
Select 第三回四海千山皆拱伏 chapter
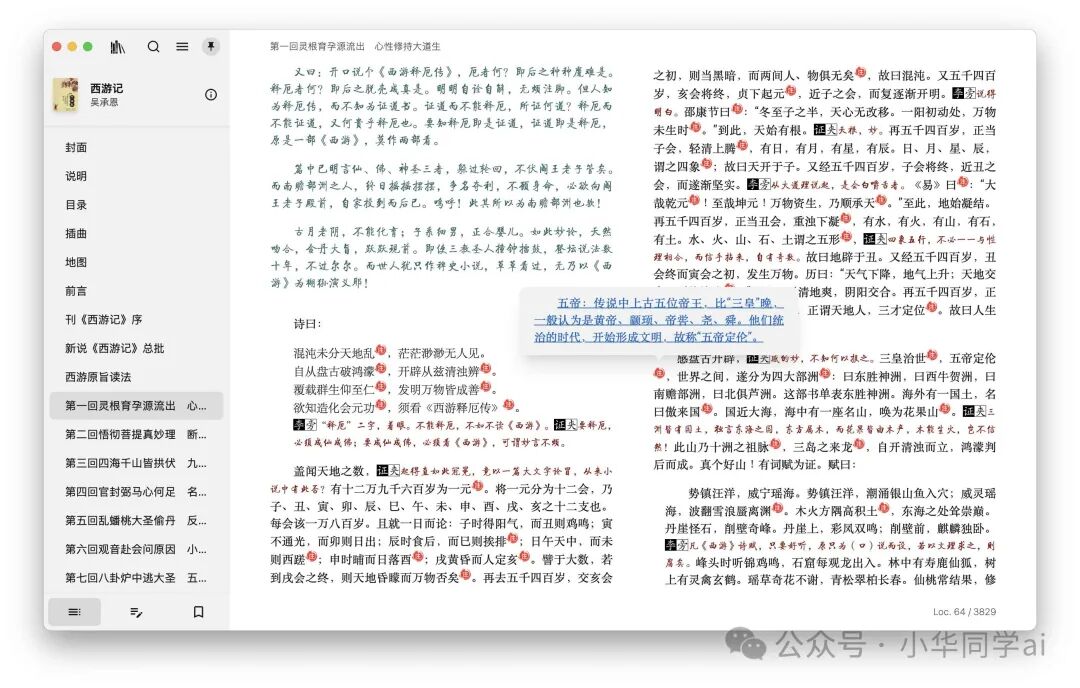tap(136, 463)
